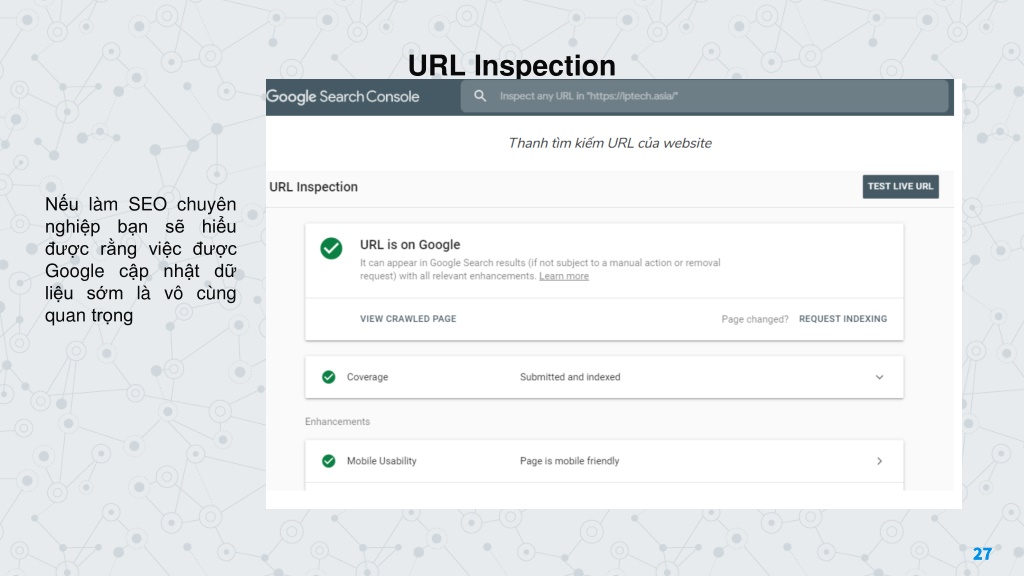Click REQUEST INDEXING
Viewport: 1024px width, 576px height.
(843, 319)
